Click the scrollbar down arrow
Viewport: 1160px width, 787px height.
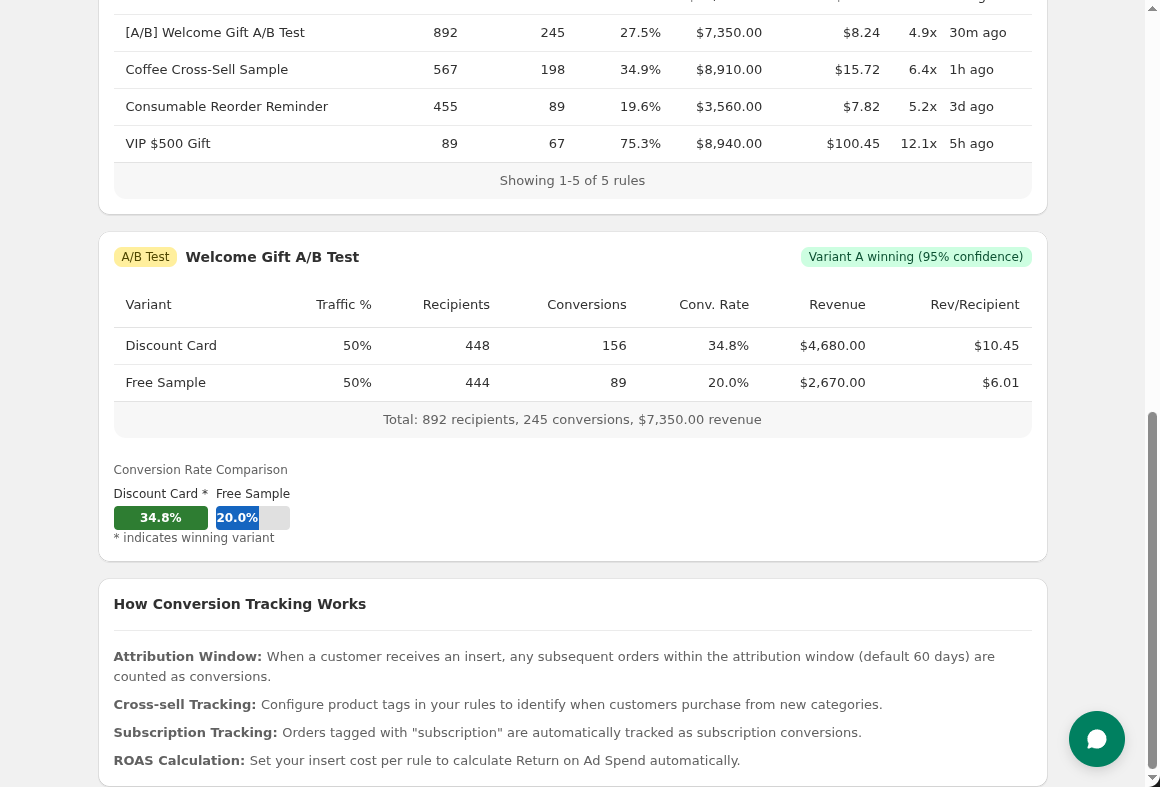point(1153,779)
